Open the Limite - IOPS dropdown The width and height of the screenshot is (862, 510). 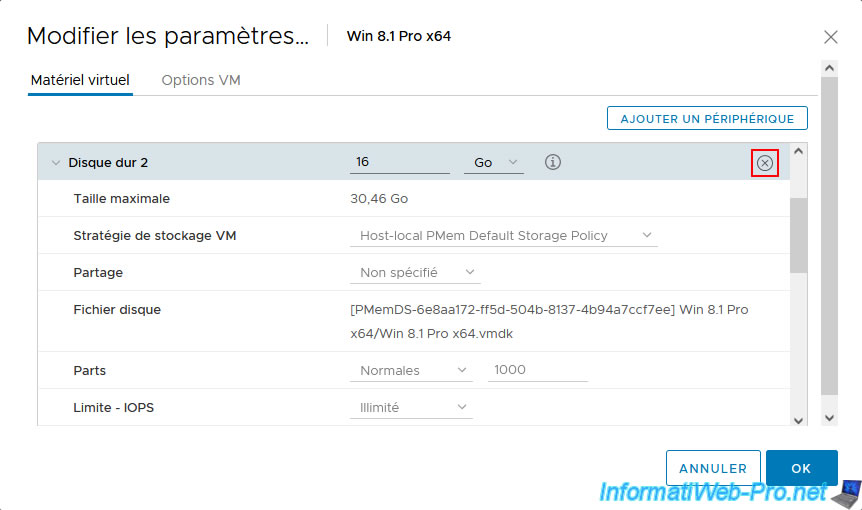[410, 407]
